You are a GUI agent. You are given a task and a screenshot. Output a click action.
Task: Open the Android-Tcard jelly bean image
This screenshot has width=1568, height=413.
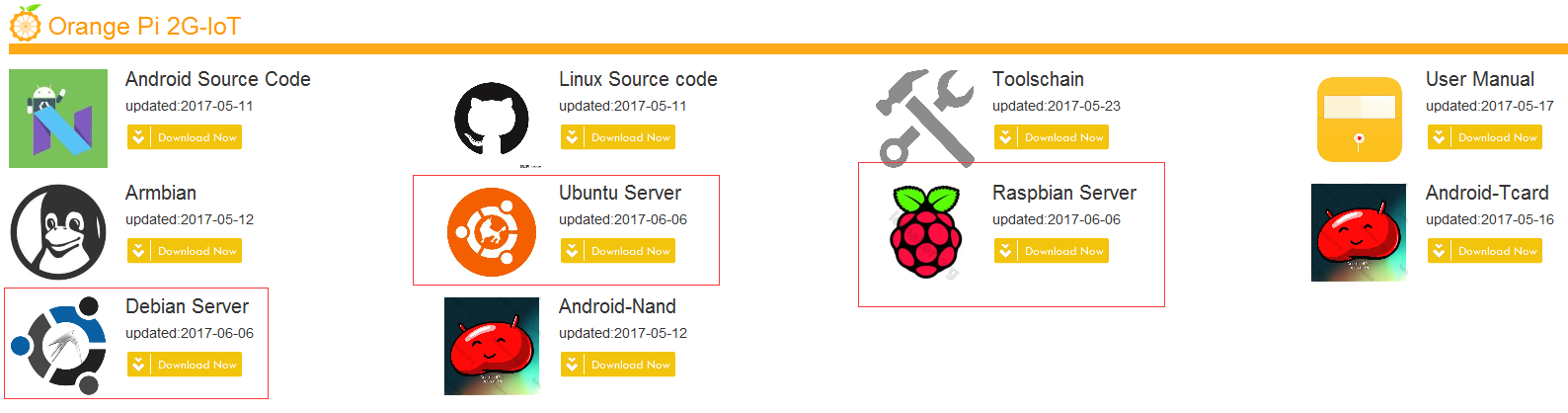click(1359, 232)
